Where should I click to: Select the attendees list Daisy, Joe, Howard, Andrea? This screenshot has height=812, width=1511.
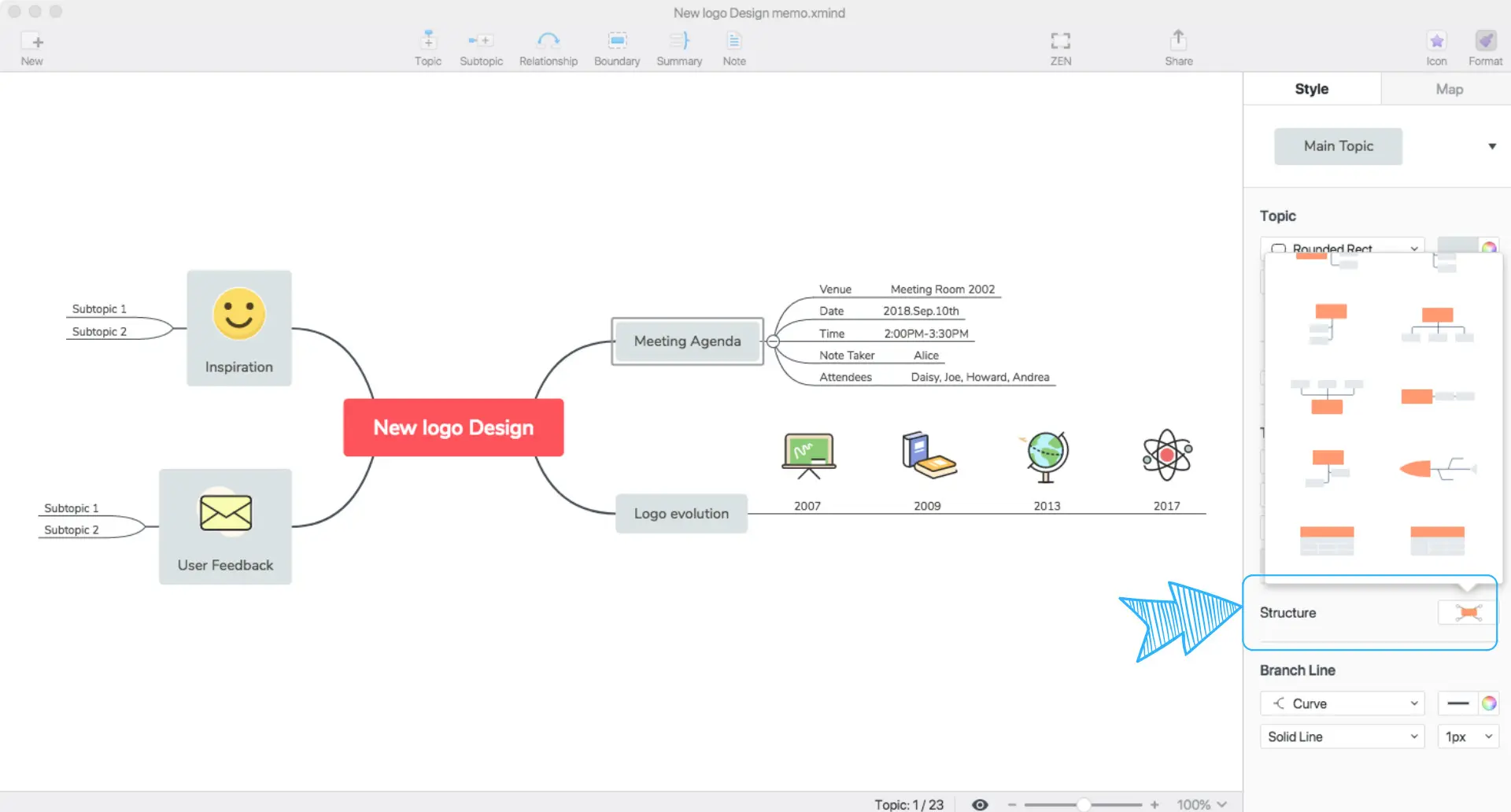tap(980, 377)
